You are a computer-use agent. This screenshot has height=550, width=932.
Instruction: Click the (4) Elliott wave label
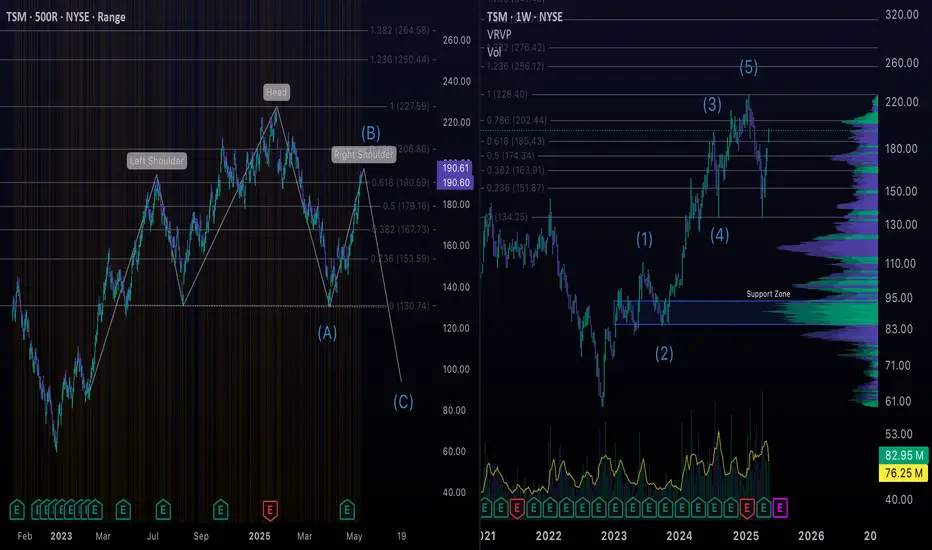coord(720,235)
